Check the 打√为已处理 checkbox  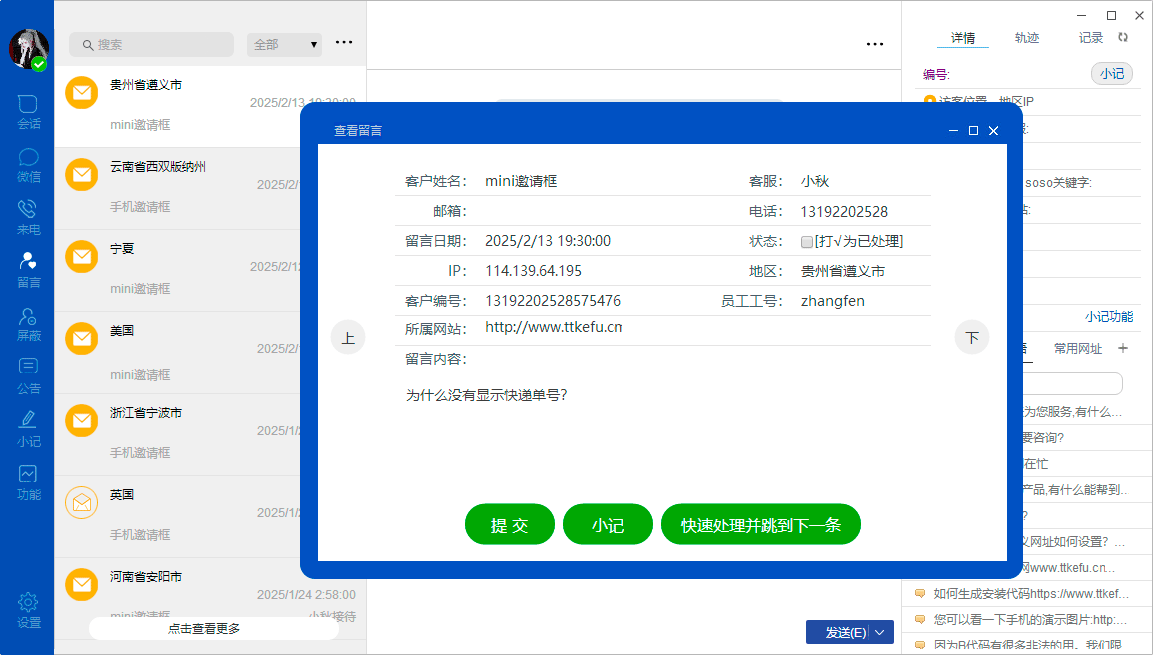[807, 242]
